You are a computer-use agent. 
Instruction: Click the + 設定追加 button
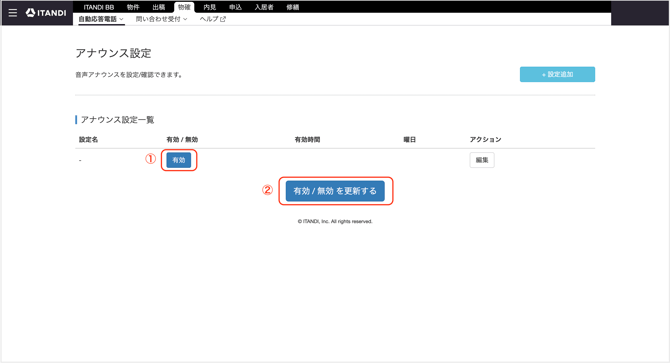pyautogui.click(x=557, y=74)
